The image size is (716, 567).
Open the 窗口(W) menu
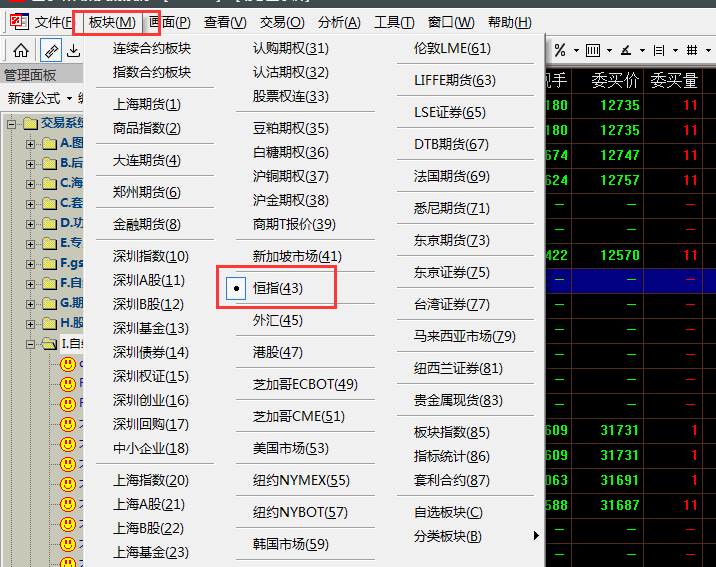pos(451,22)
